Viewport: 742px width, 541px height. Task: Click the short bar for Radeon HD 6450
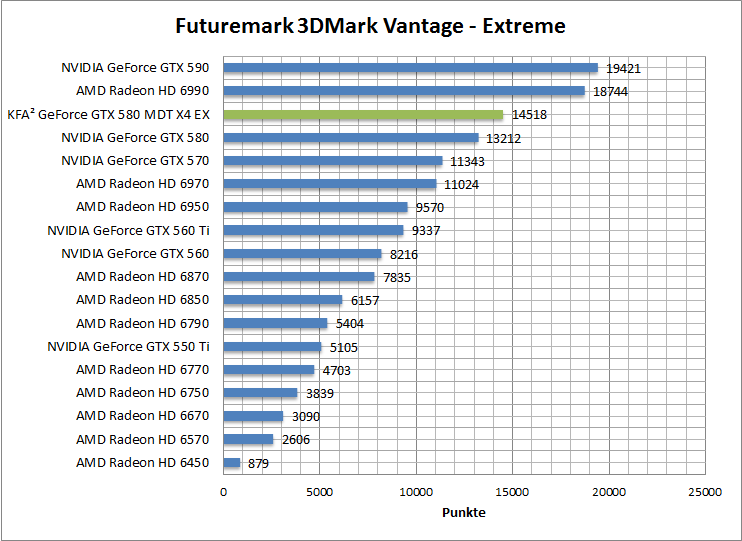232,462
